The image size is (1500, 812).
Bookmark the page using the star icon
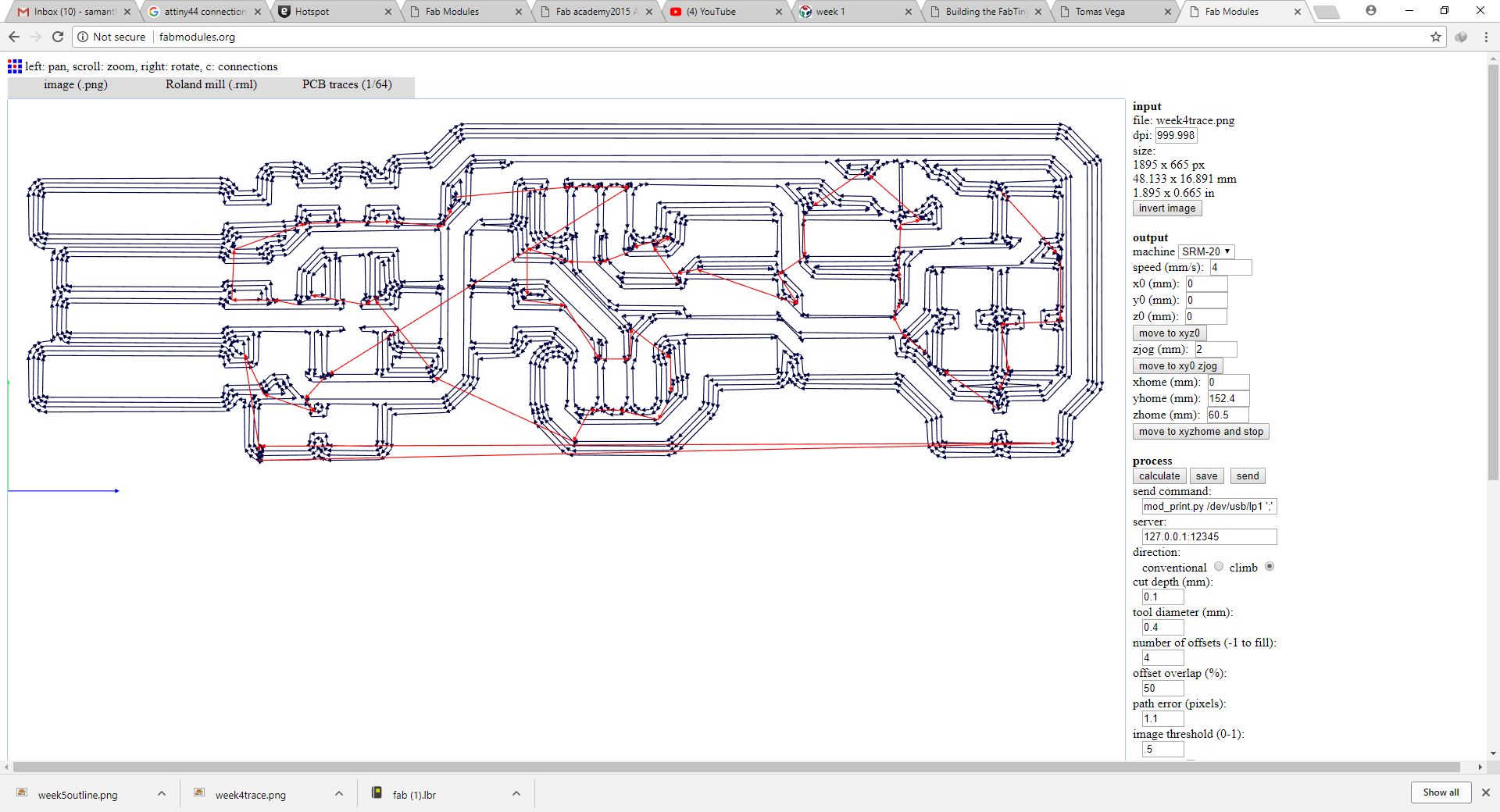(1436, 36)
